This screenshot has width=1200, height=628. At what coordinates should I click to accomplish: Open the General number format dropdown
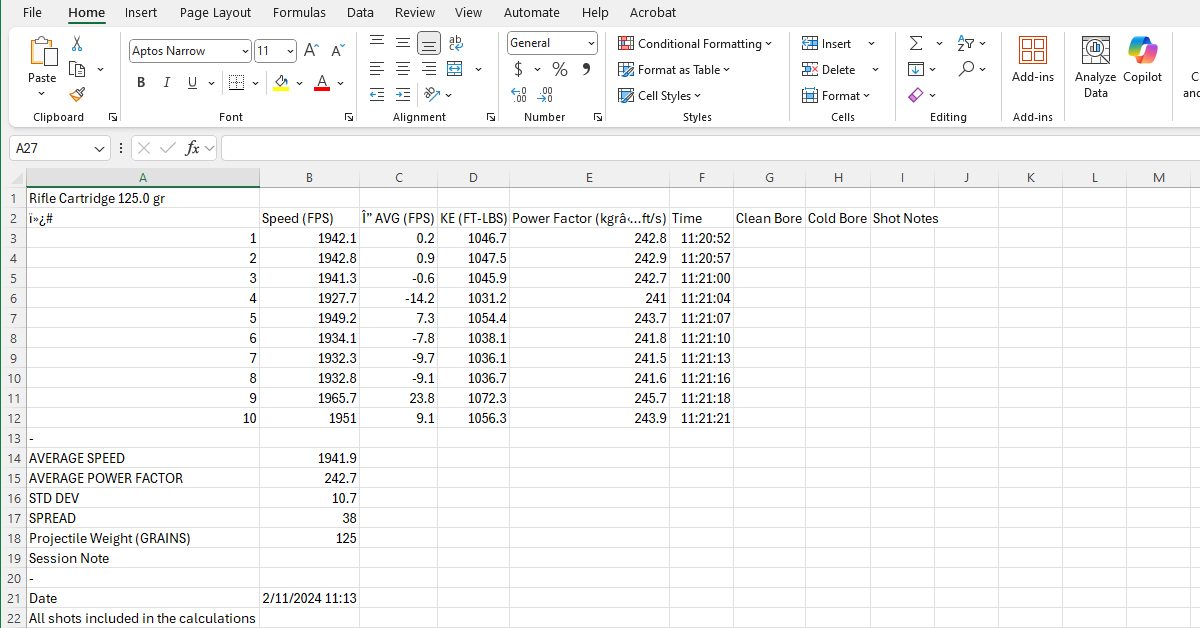coord(591,43)
